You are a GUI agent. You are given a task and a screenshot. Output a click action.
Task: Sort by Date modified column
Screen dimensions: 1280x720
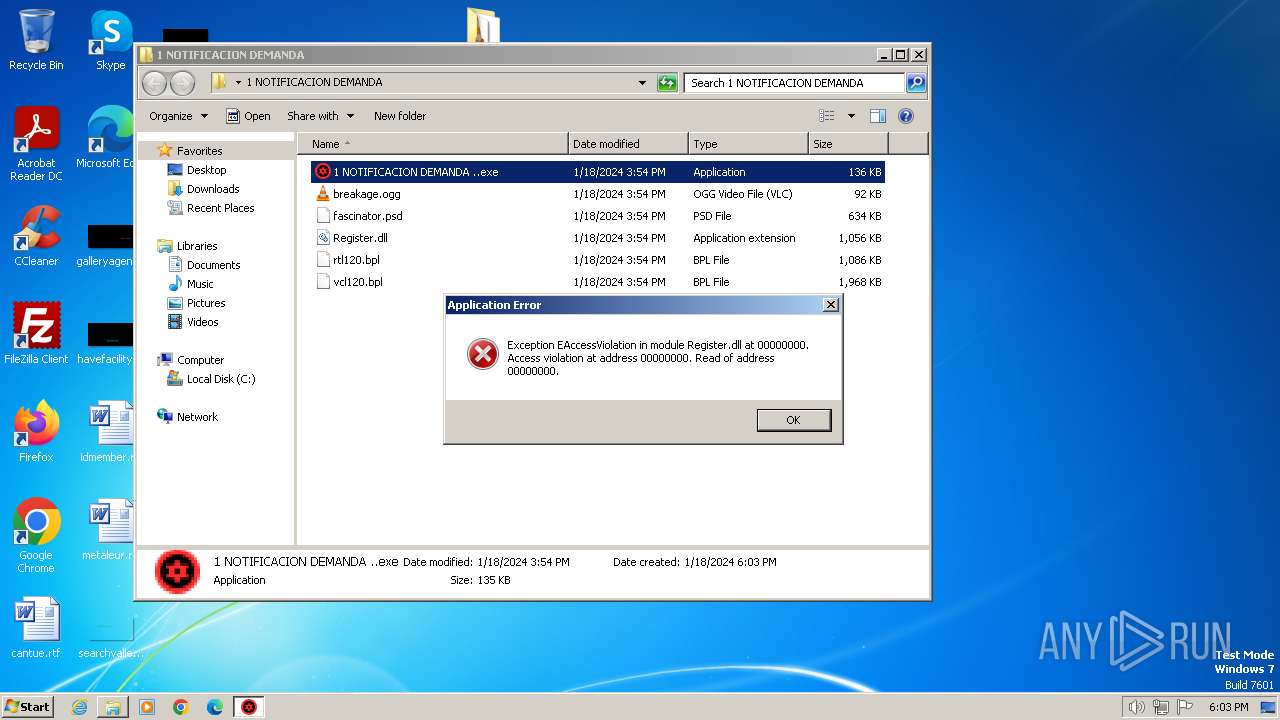[628, 144]
